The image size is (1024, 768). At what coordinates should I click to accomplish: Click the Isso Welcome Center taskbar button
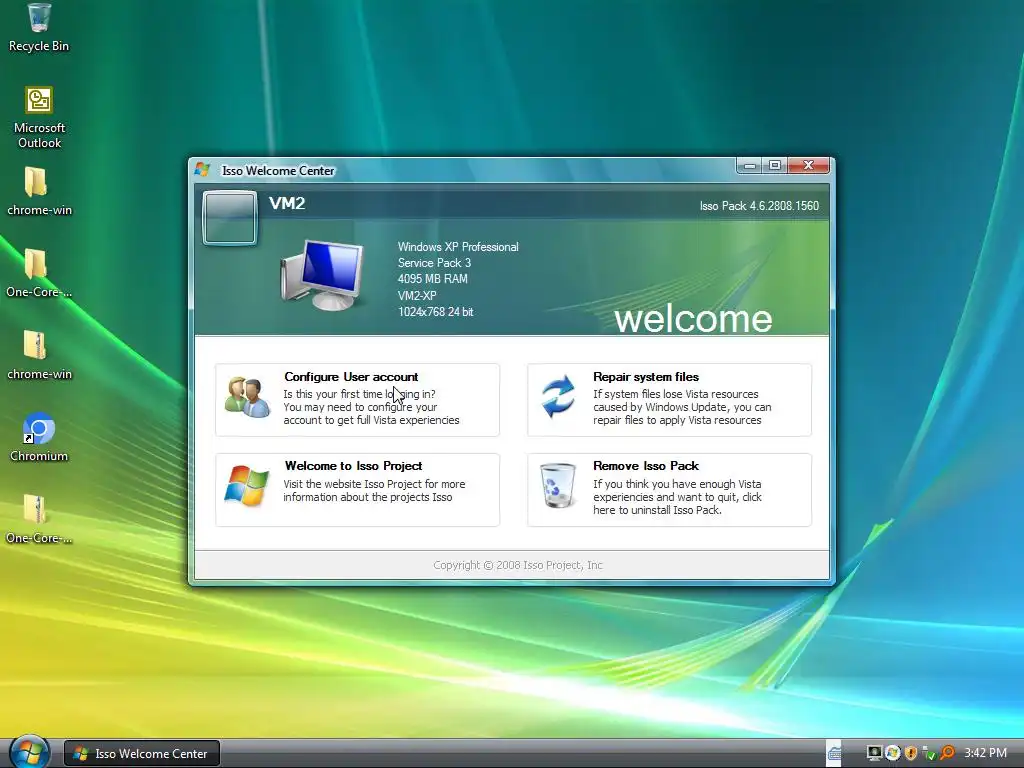[x=142, y=754]
